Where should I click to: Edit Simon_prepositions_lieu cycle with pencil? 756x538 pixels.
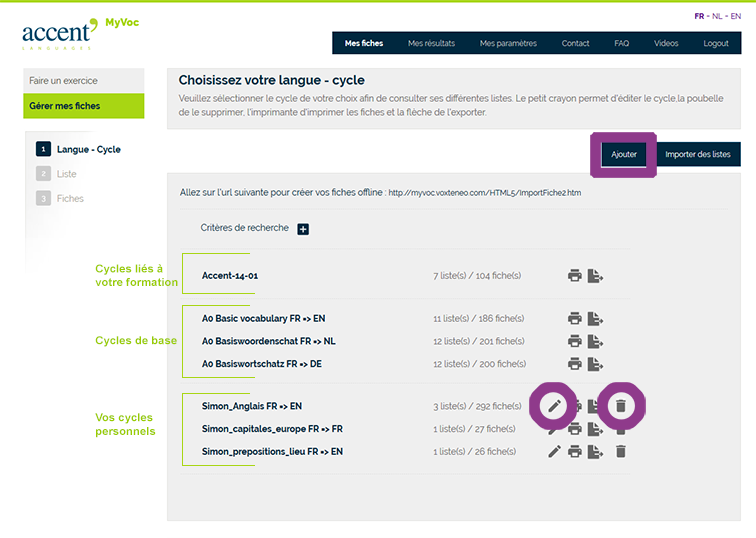click(x=554, y=452)
